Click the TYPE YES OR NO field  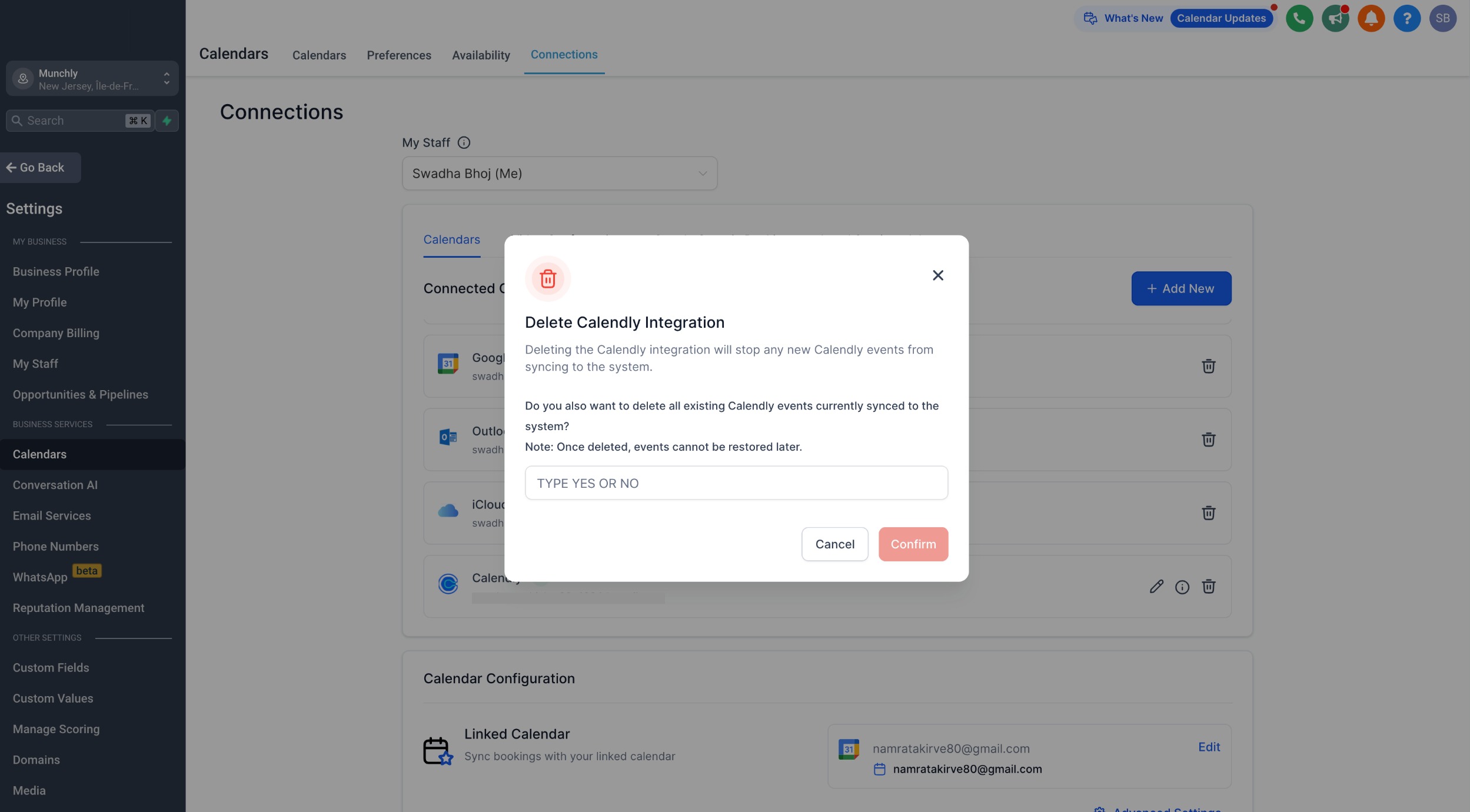(736, 483)
